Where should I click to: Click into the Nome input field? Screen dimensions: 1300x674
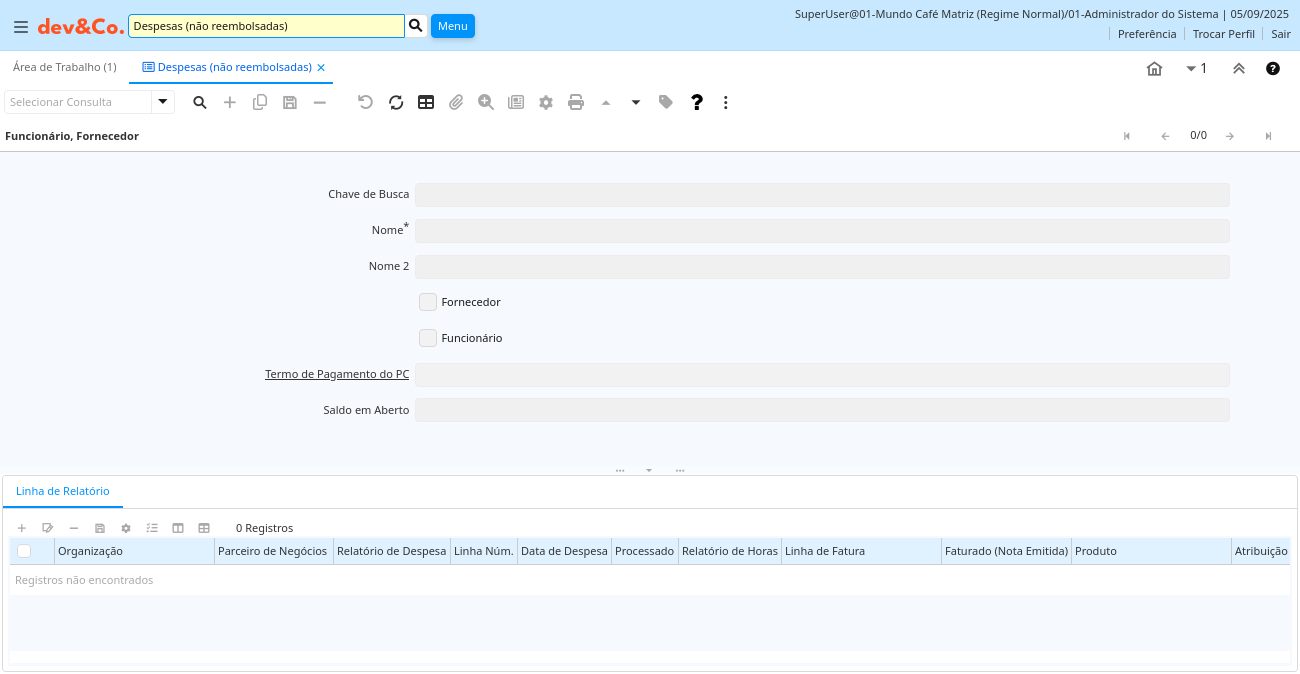point(821,231)
